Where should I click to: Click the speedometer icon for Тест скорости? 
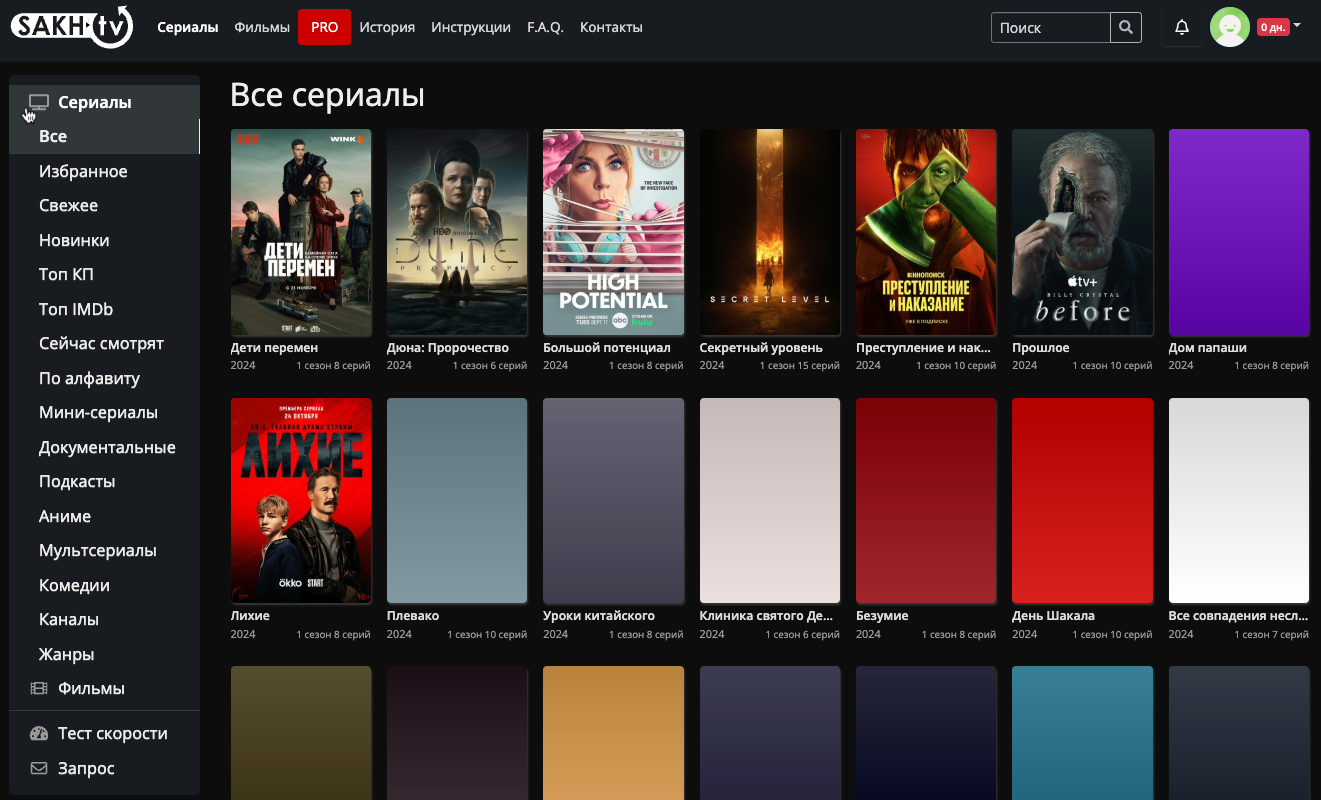point(39,734)
